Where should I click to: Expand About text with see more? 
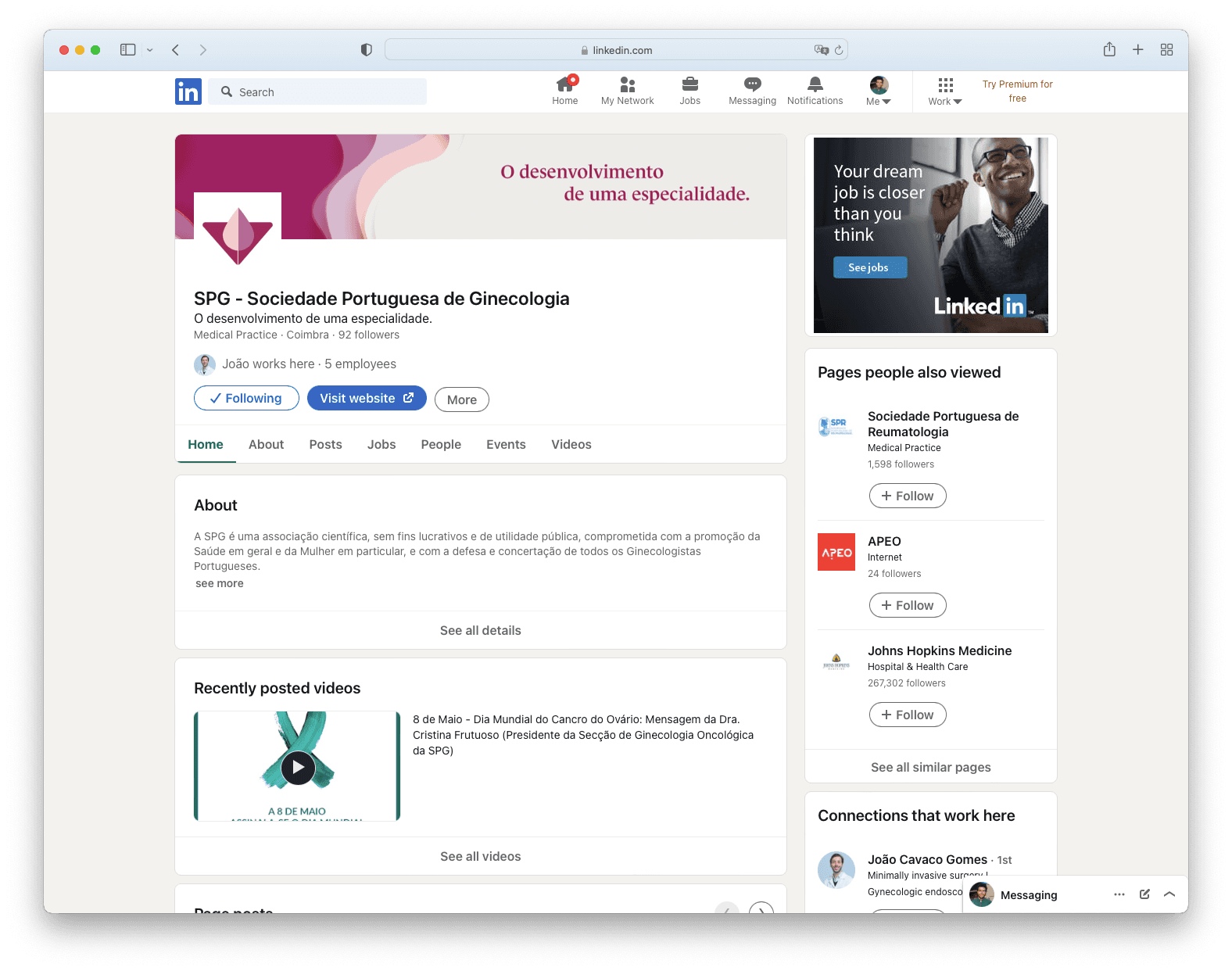click(220, 583)
